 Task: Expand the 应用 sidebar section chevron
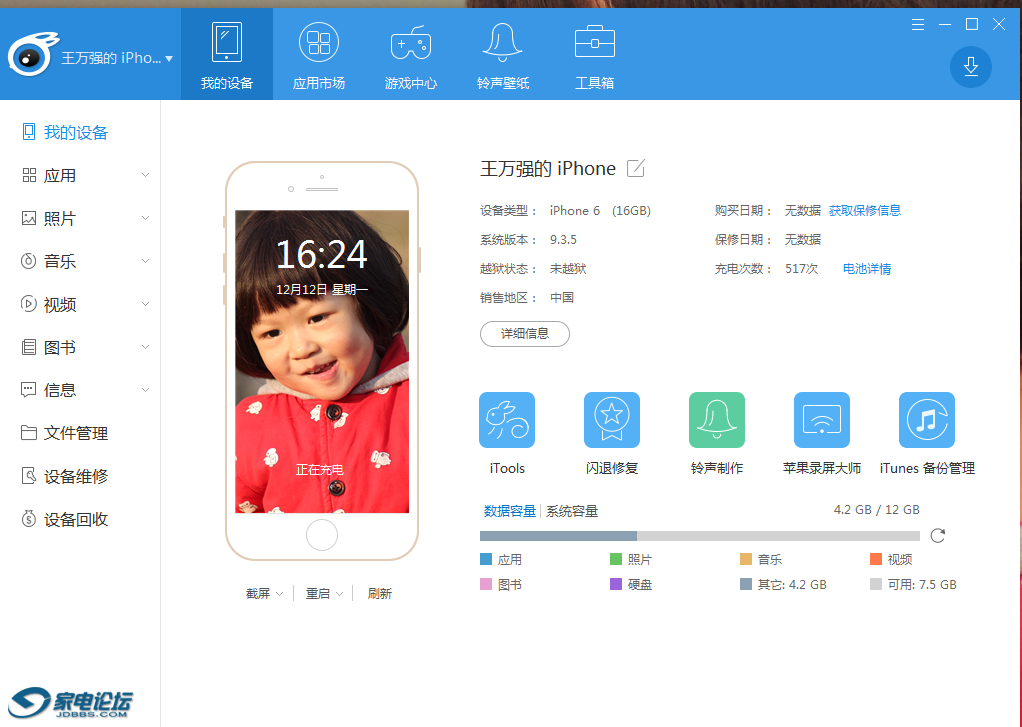pos(145,175)
